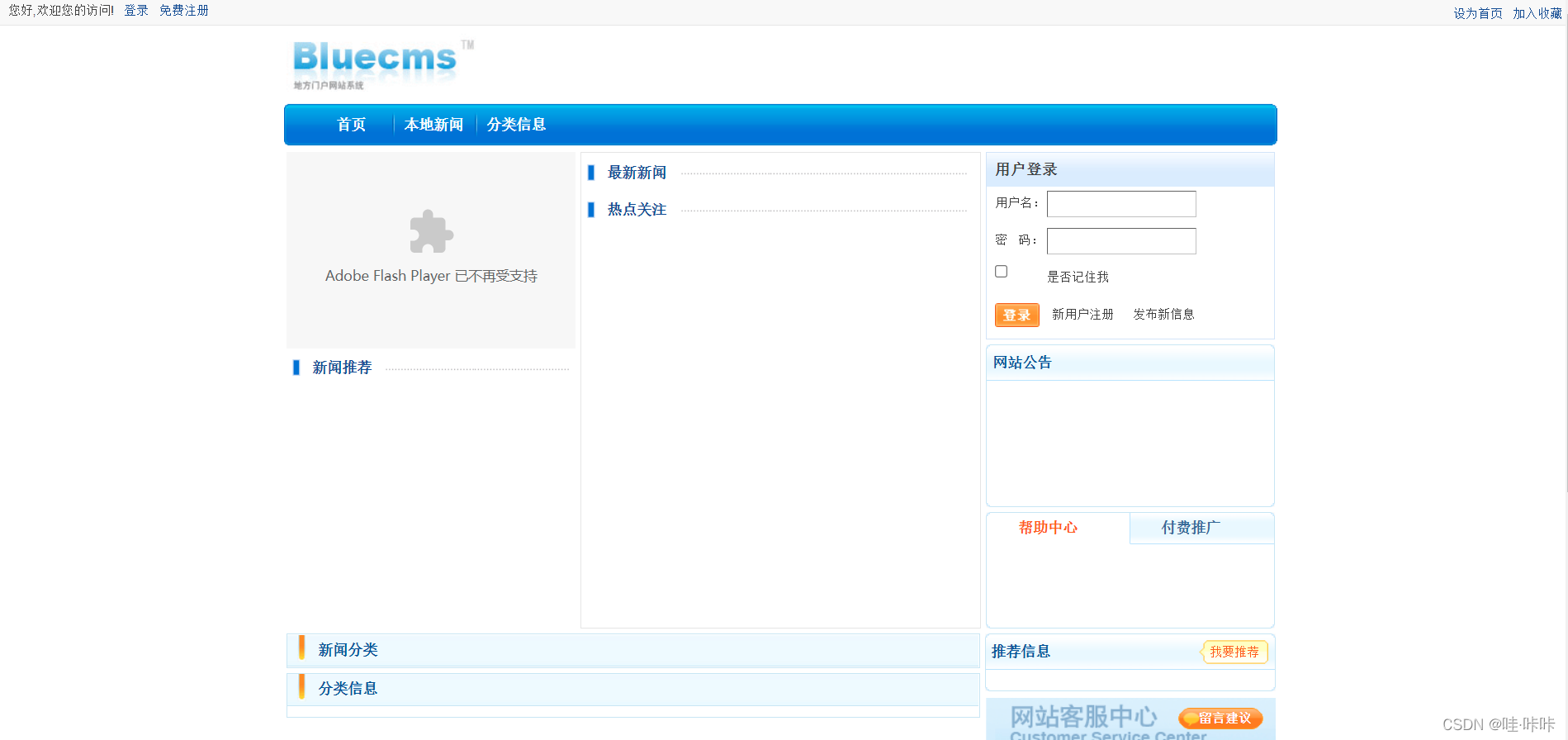Click the 我要推荐 button

tap(1234, 652)
